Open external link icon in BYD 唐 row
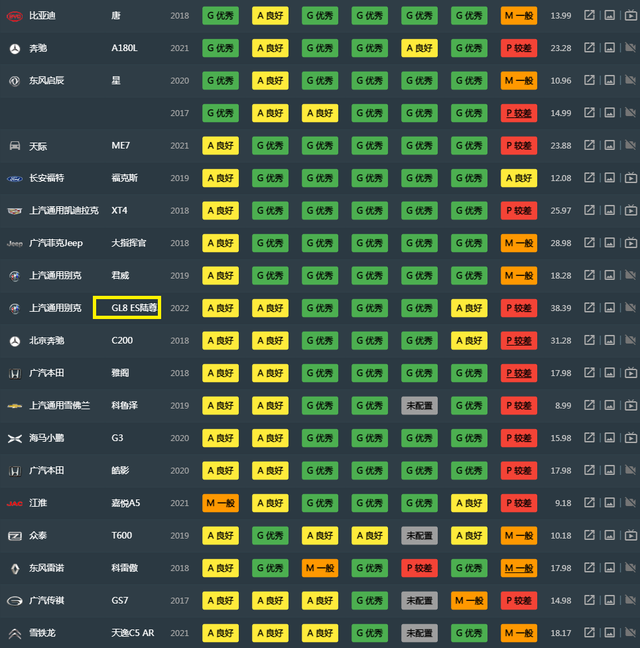 click(x=589, y=16)
